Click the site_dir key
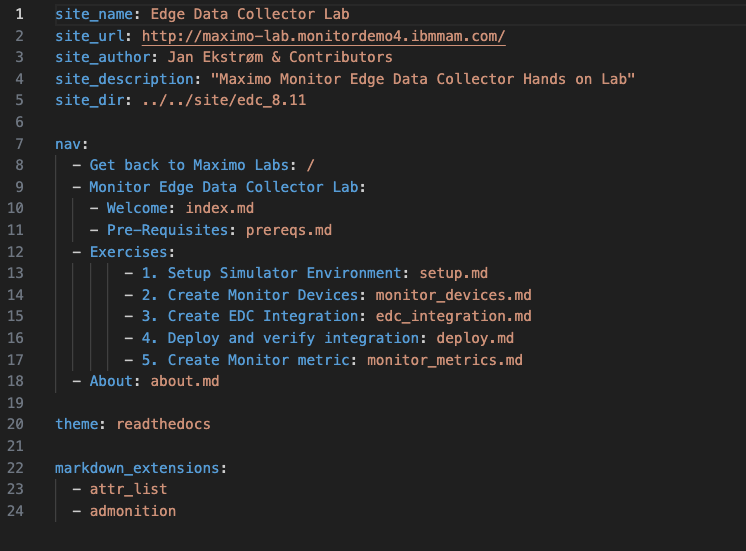The width and height of the screenshot is (746, 551). 89,100
